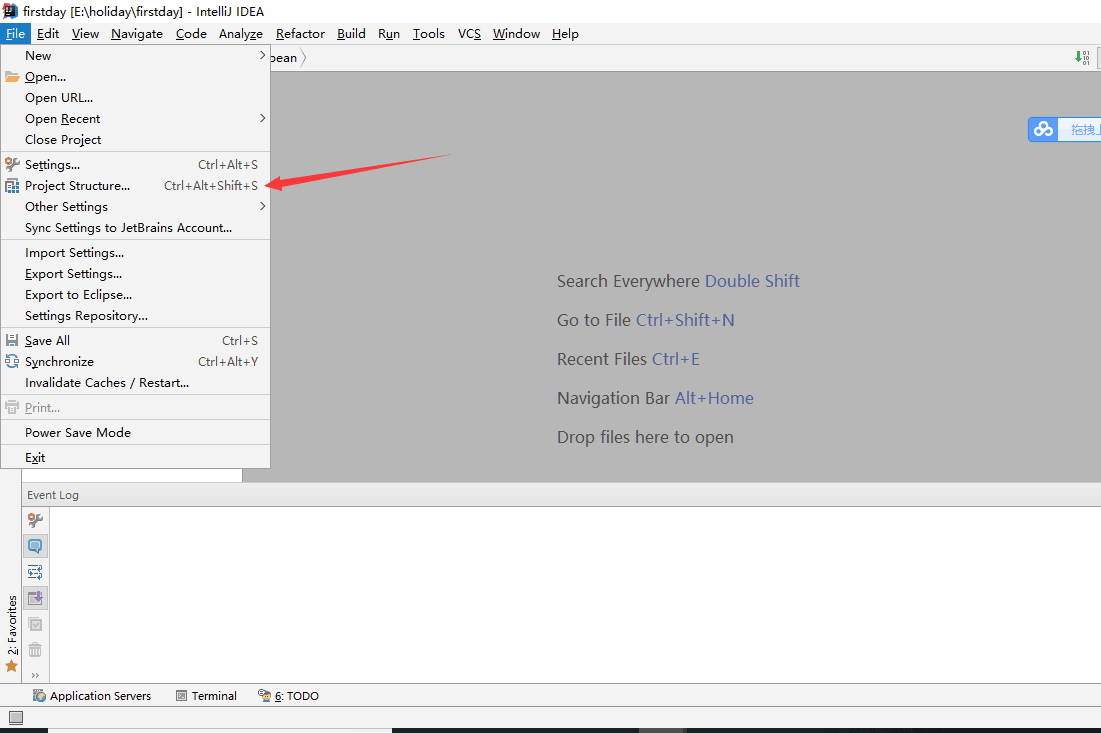The height and width of the screenshot is (733, 1101).
Task: Open the 6: TODO tool window
Action: pyautogui.click(x=289, y=696)
